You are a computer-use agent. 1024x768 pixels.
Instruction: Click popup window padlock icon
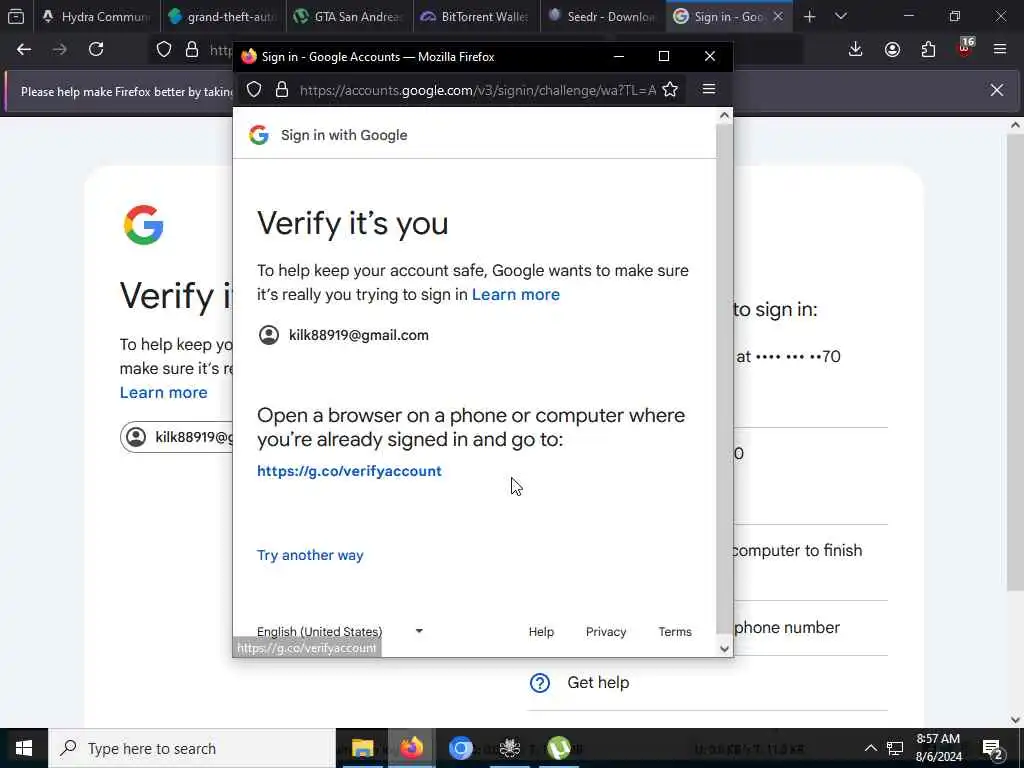(x=282, y=89)
